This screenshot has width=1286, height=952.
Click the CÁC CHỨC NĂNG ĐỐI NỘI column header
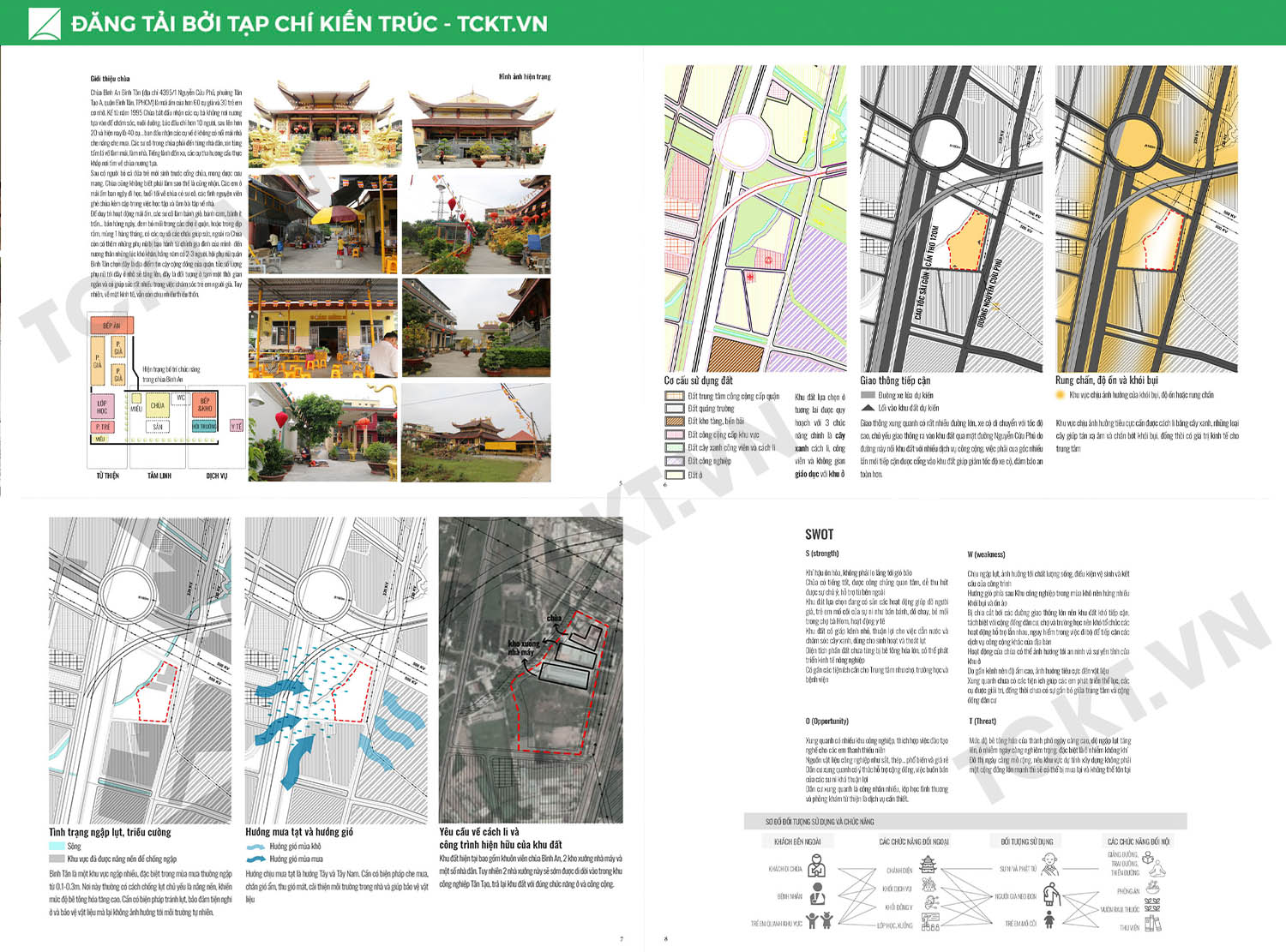(x=1139, y=841)
